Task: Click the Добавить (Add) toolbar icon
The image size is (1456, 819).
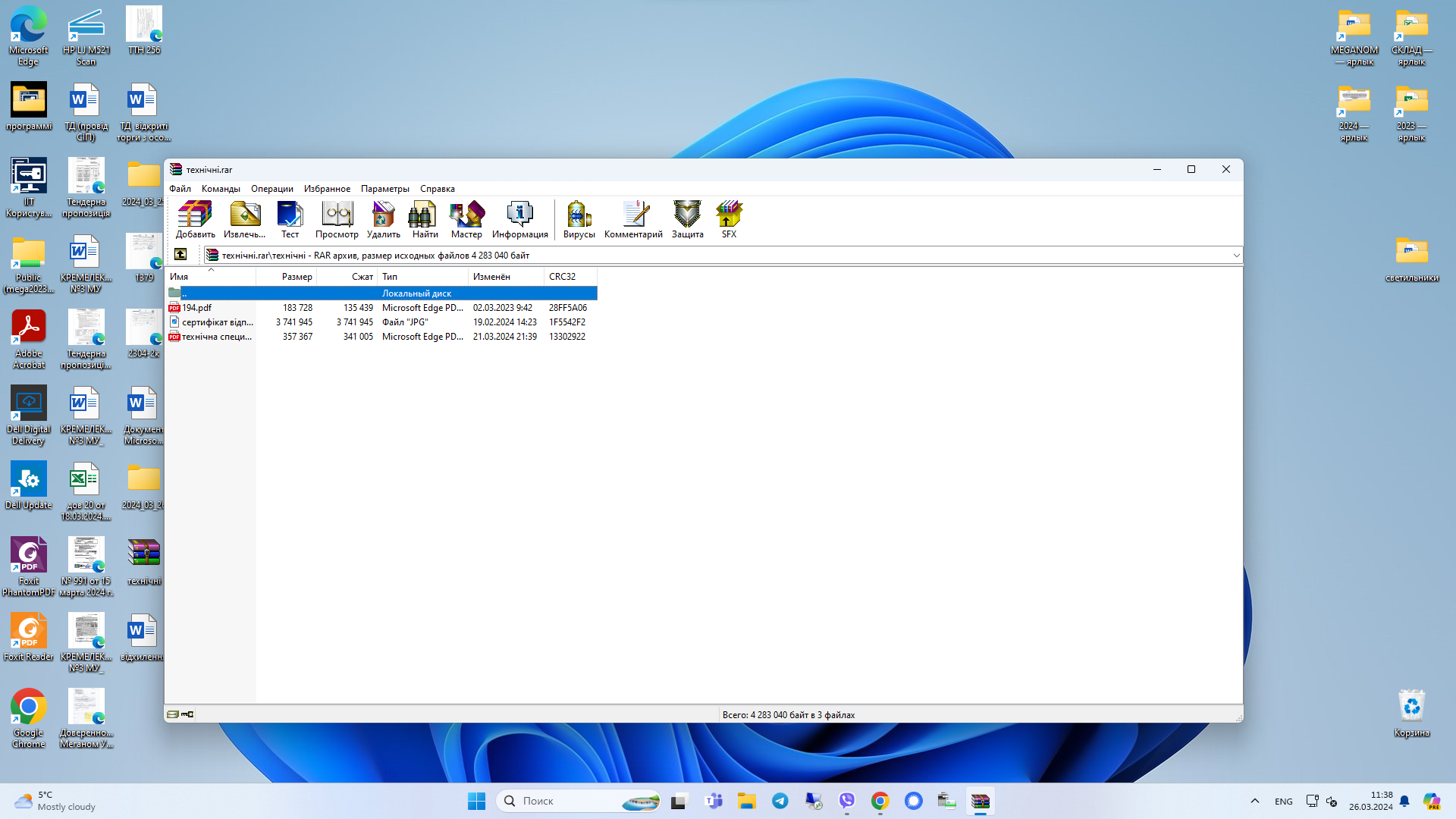Action: point(195,219)
